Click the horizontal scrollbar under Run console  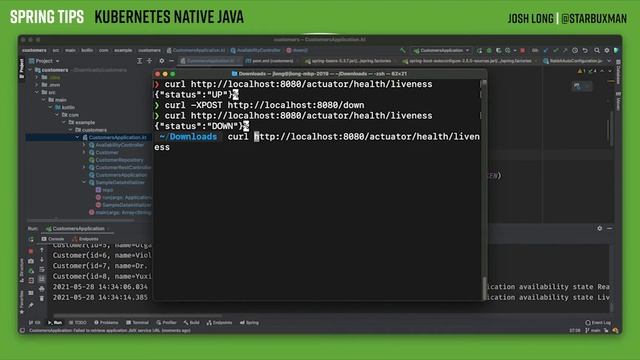(x=139, y=316)
